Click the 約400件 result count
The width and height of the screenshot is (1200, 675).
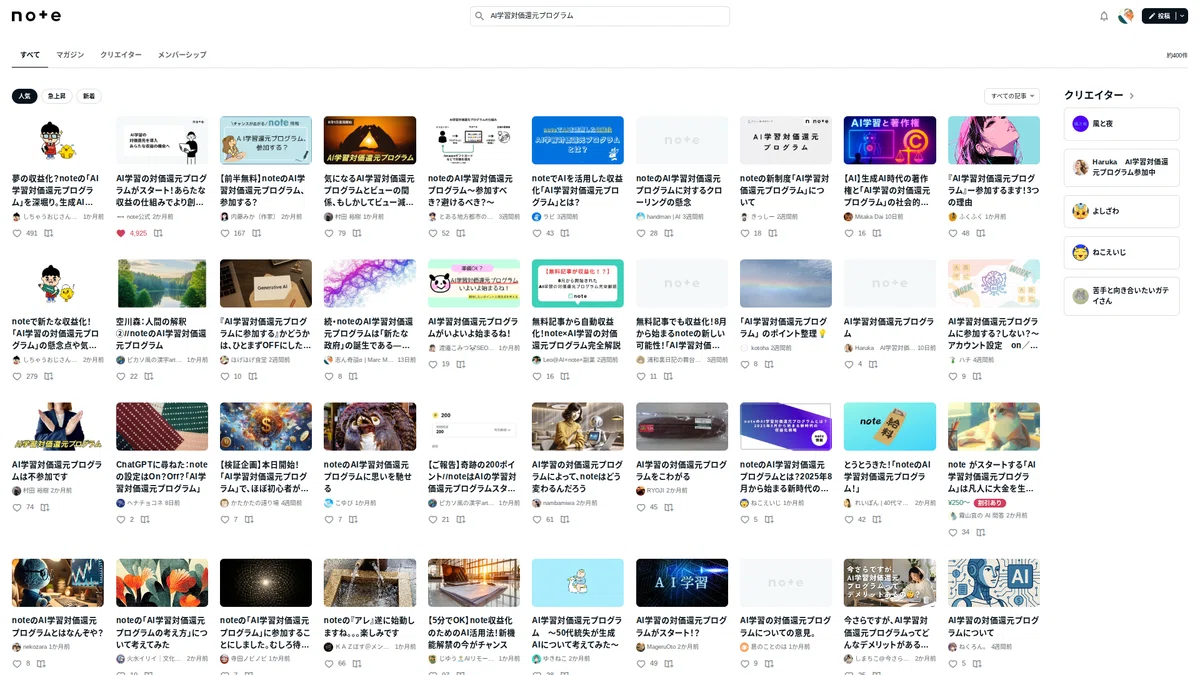click(1177, 56)
